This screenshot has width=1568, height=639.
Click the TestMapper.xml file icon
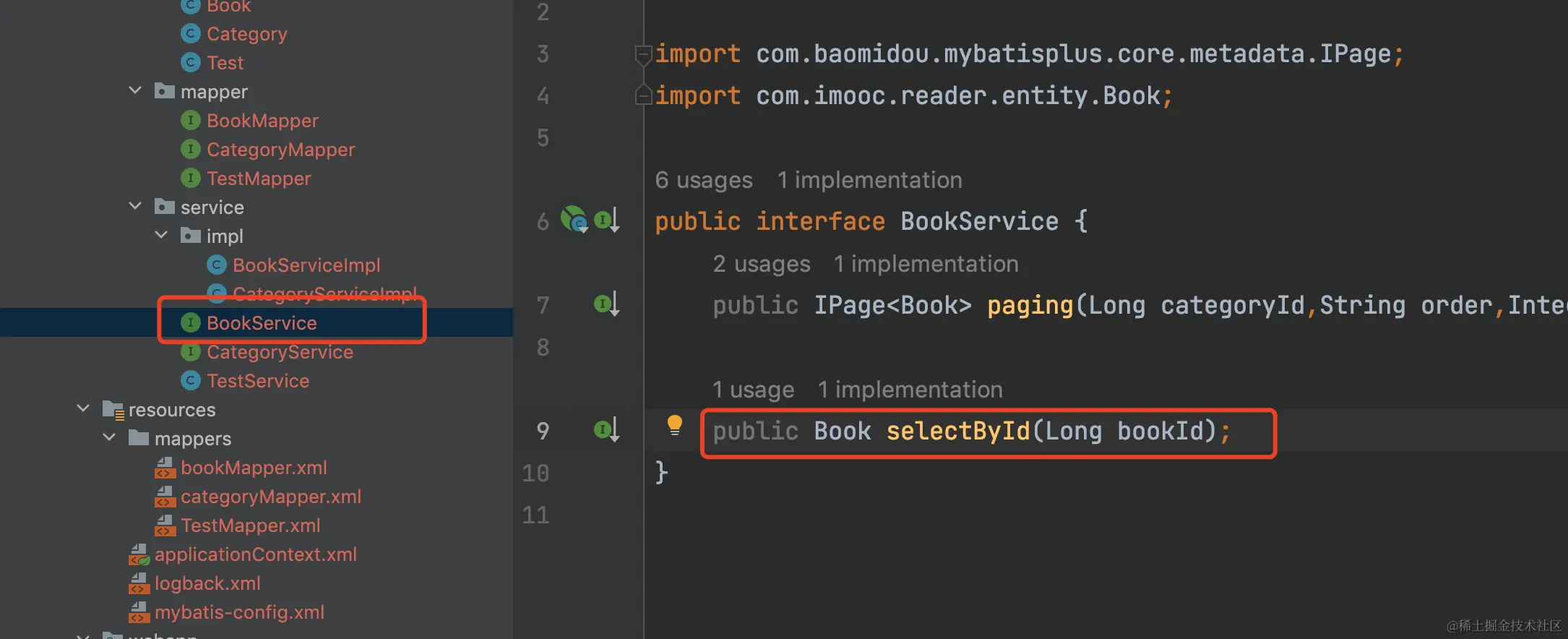click(165, 526)
